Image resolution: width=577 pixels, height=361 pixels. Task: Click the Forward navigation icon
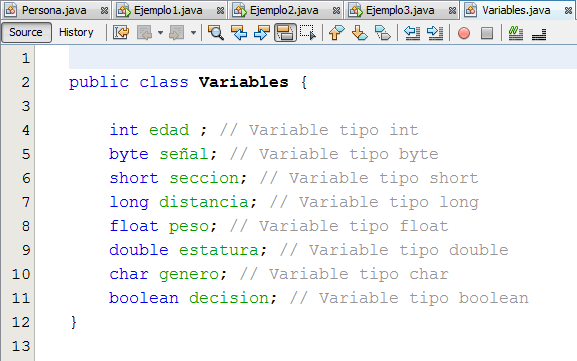(x=176, y=33)
